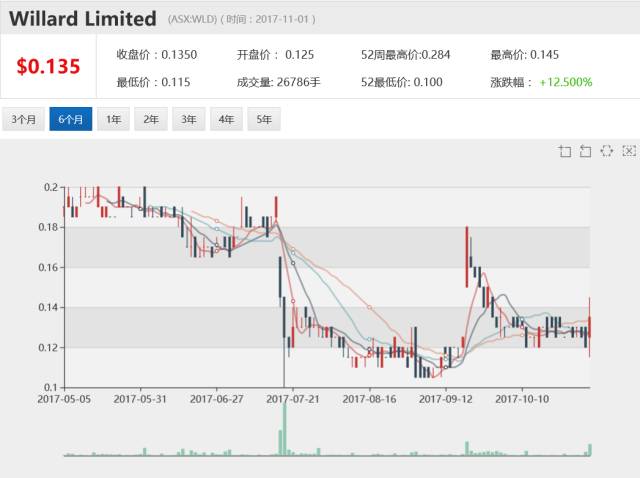640x478 pixels.
Task: Click the Willard Limited title
Action: (83, 19)
